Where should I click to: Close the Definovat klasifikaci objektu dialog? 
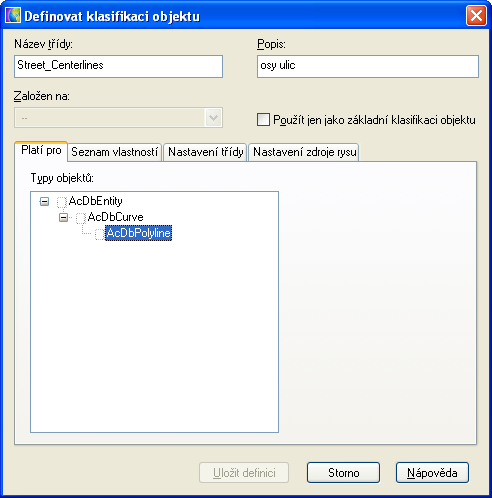476,16
